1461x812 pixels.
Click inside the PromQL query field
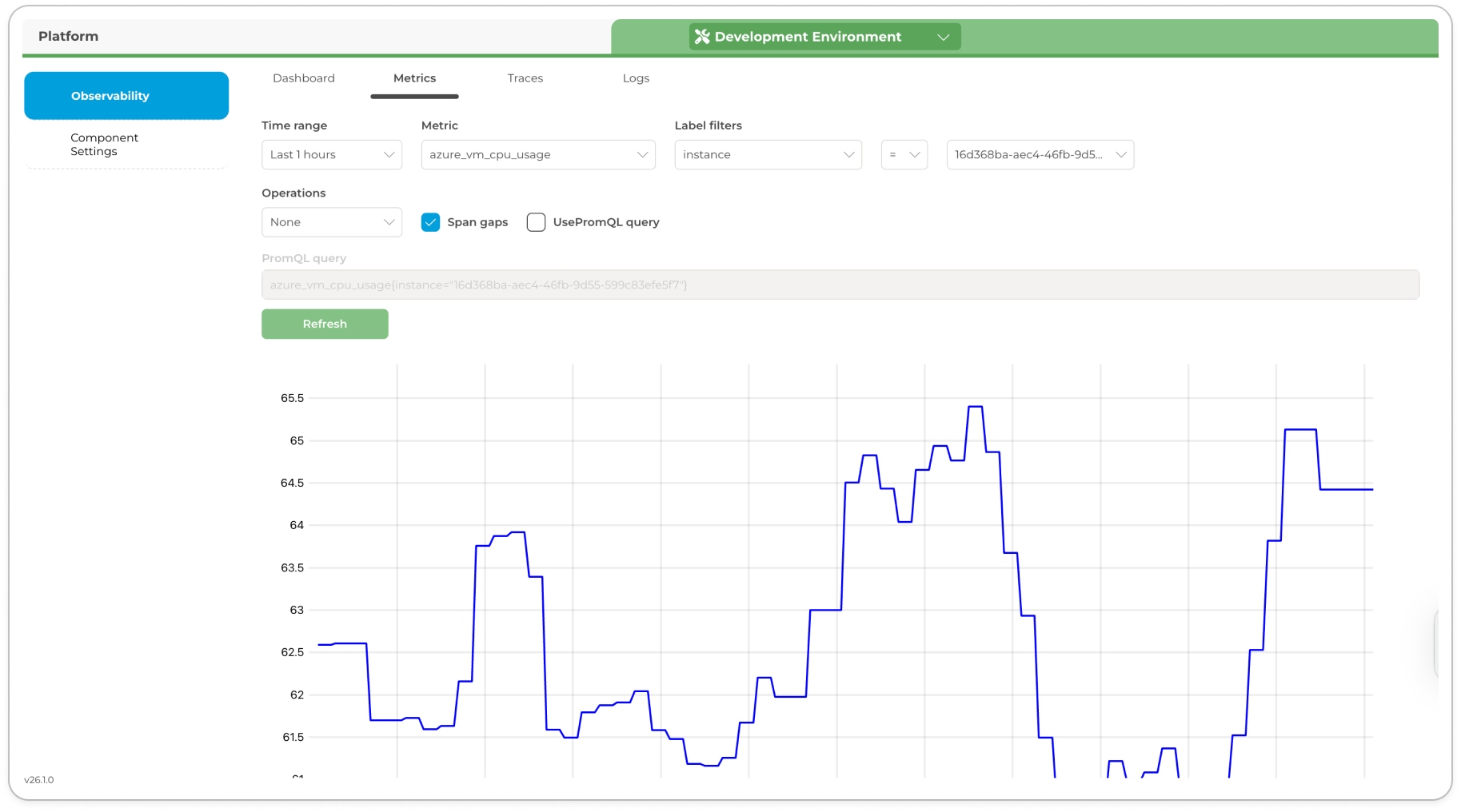[840, 285]
